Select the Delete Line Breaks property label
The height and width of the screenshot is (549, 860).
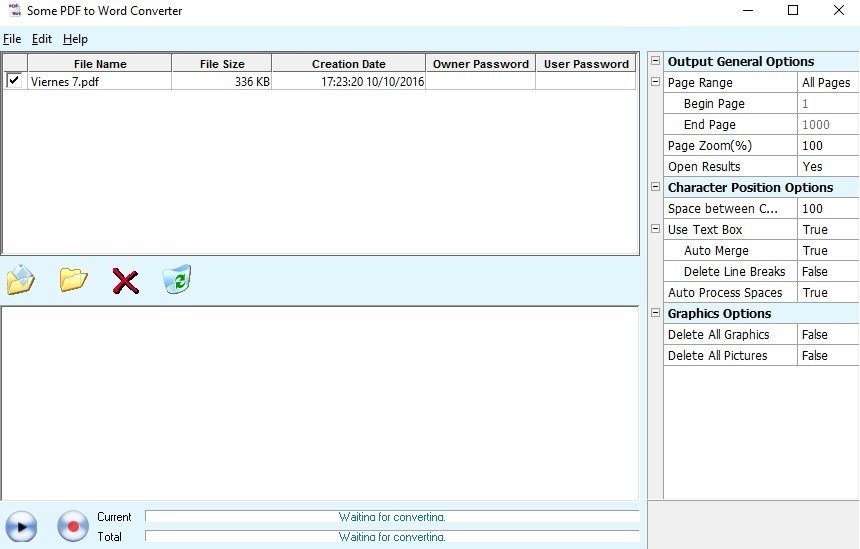pyautogui.click(x=734, y=271)
